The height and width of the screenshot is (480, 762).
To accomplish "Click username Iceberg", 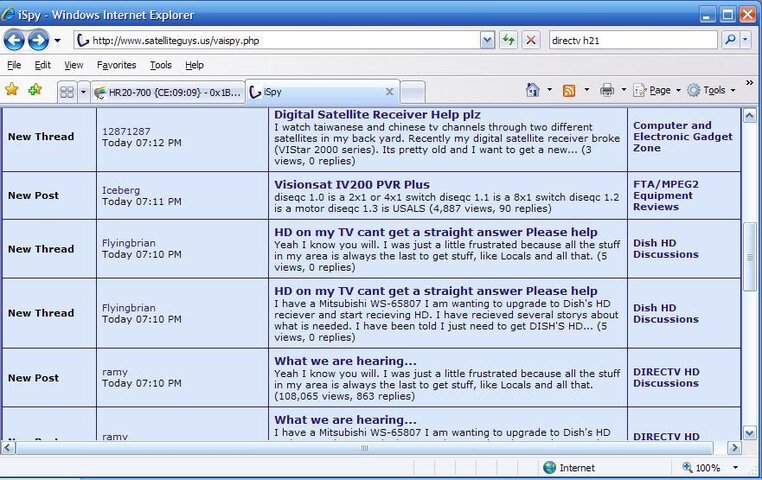I will pos(121,190).
